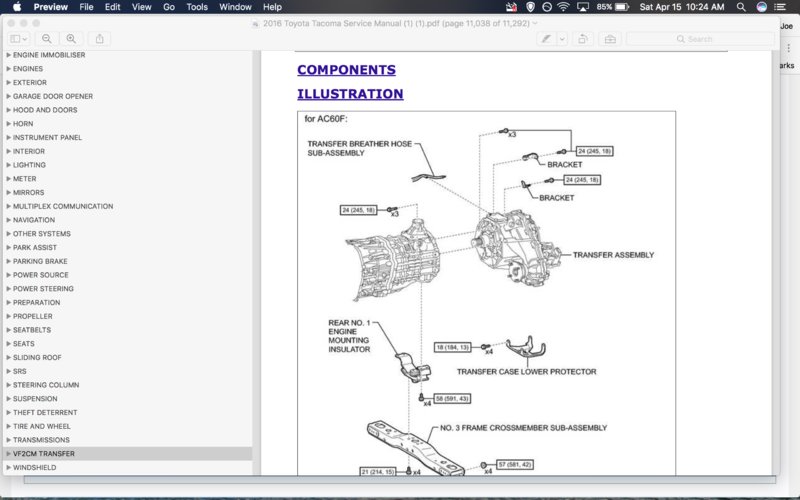Select INTERIOR in the outline

coord(29,151)
